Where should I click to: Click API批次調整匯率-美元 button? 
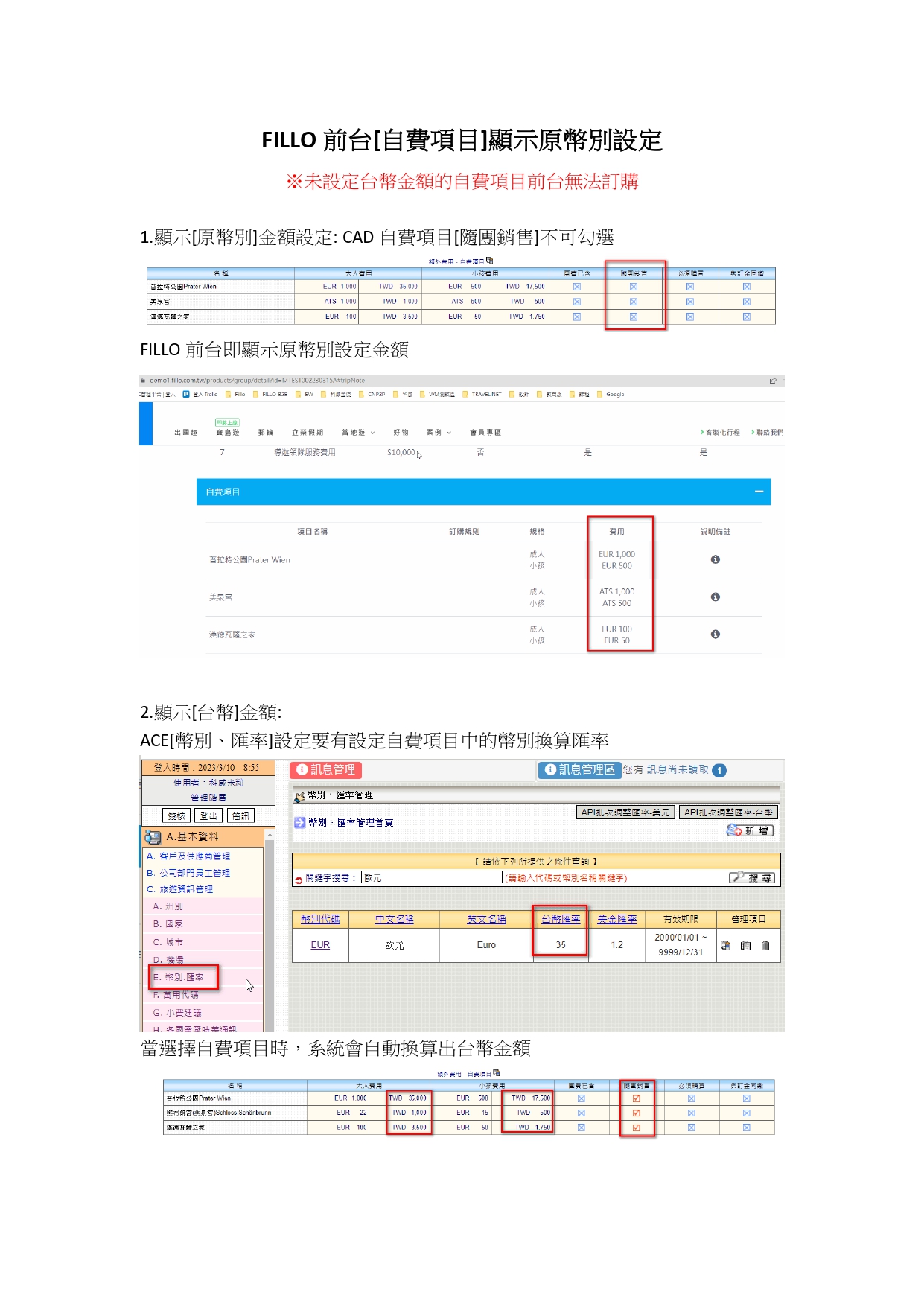pos(625,812)
